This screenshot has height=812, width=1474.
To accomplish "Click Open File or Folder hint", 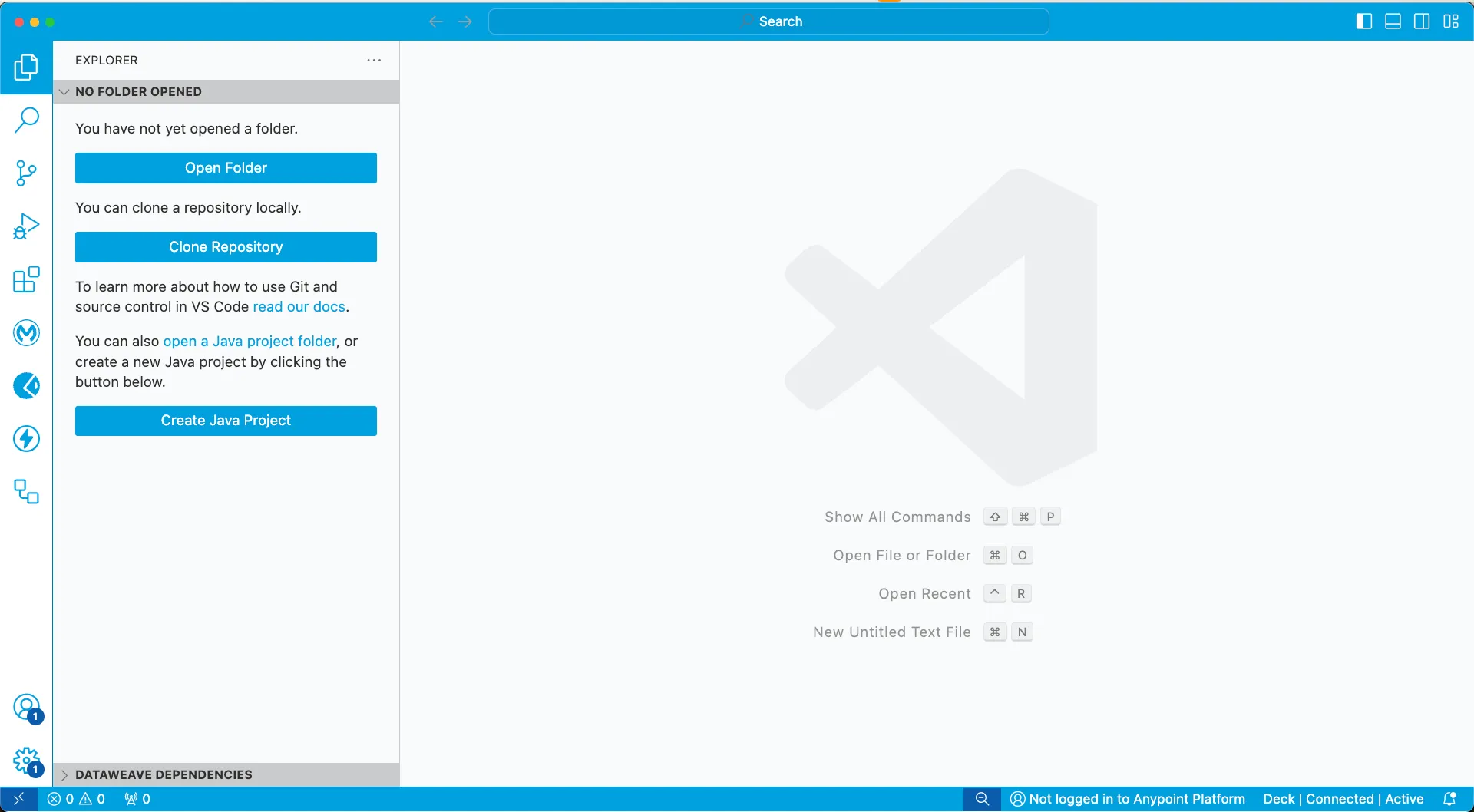I will click(902, 556).
